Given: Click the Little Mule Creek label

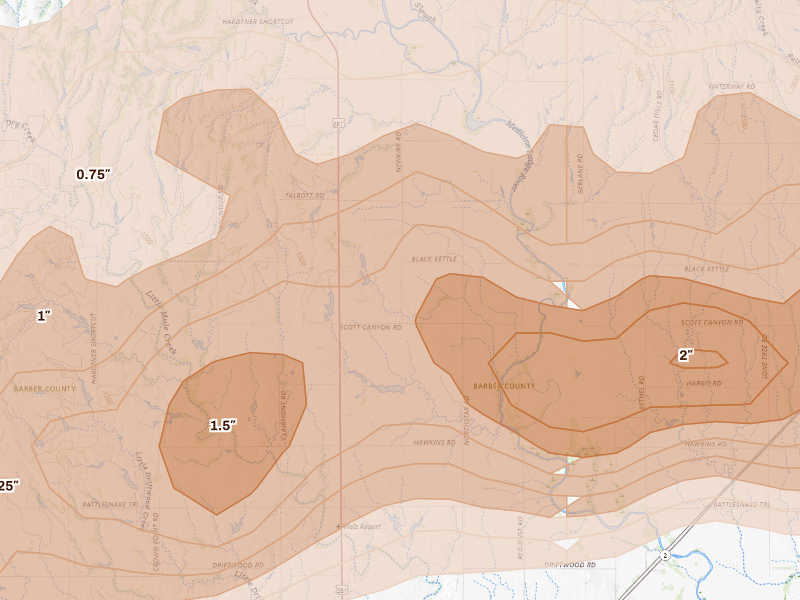Looking at the screenshot, I should [161, 322].
